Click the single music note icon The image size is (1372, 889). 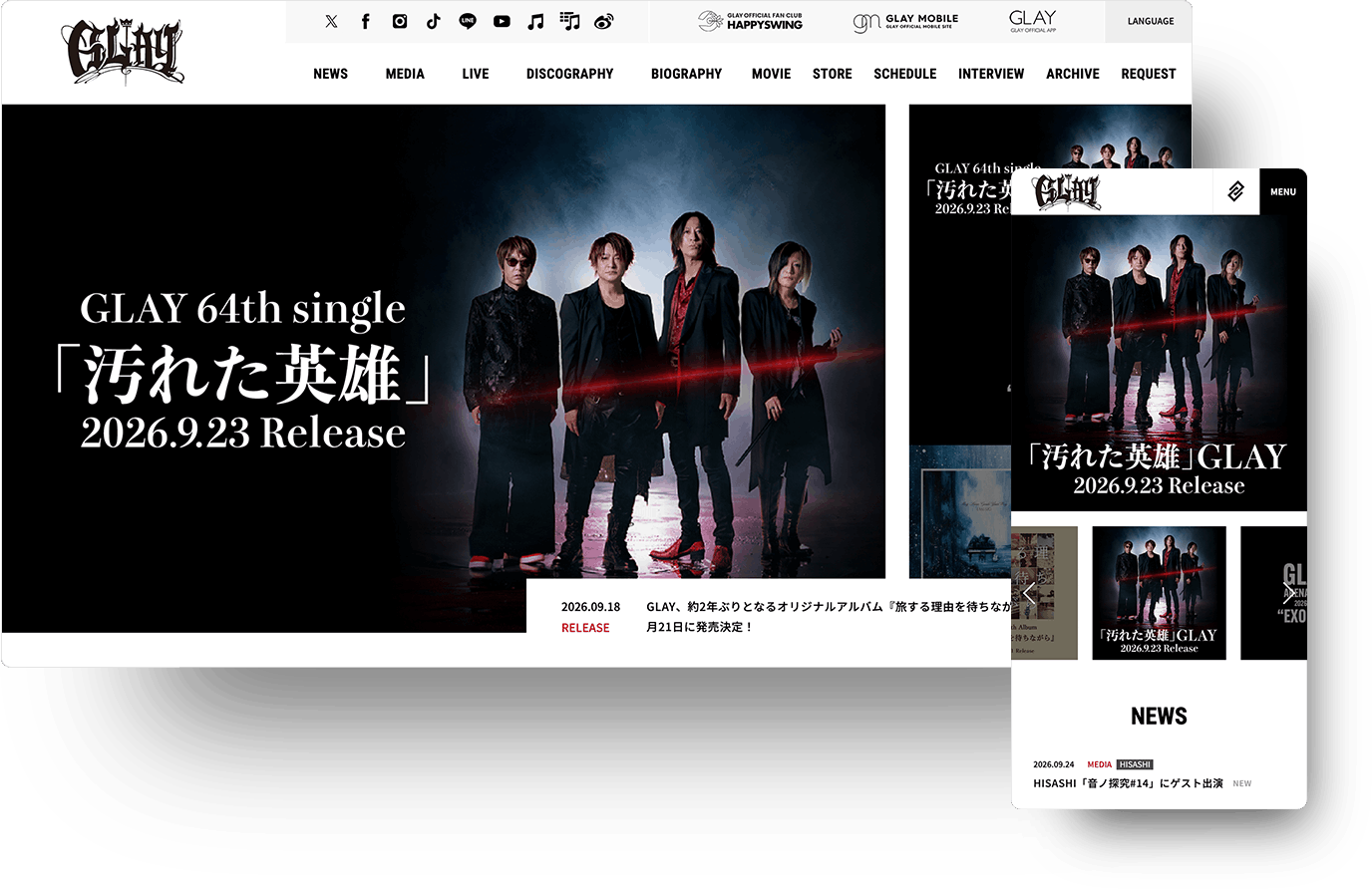click(x=535, y=21)
